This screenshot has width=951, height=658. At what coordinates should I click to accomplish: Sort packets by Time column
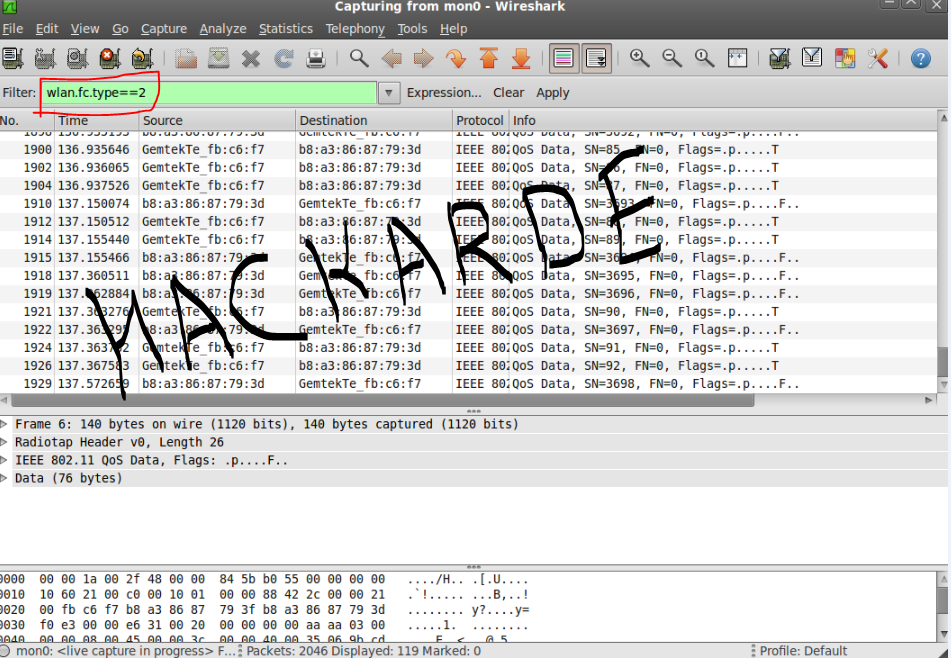[96, 120]
